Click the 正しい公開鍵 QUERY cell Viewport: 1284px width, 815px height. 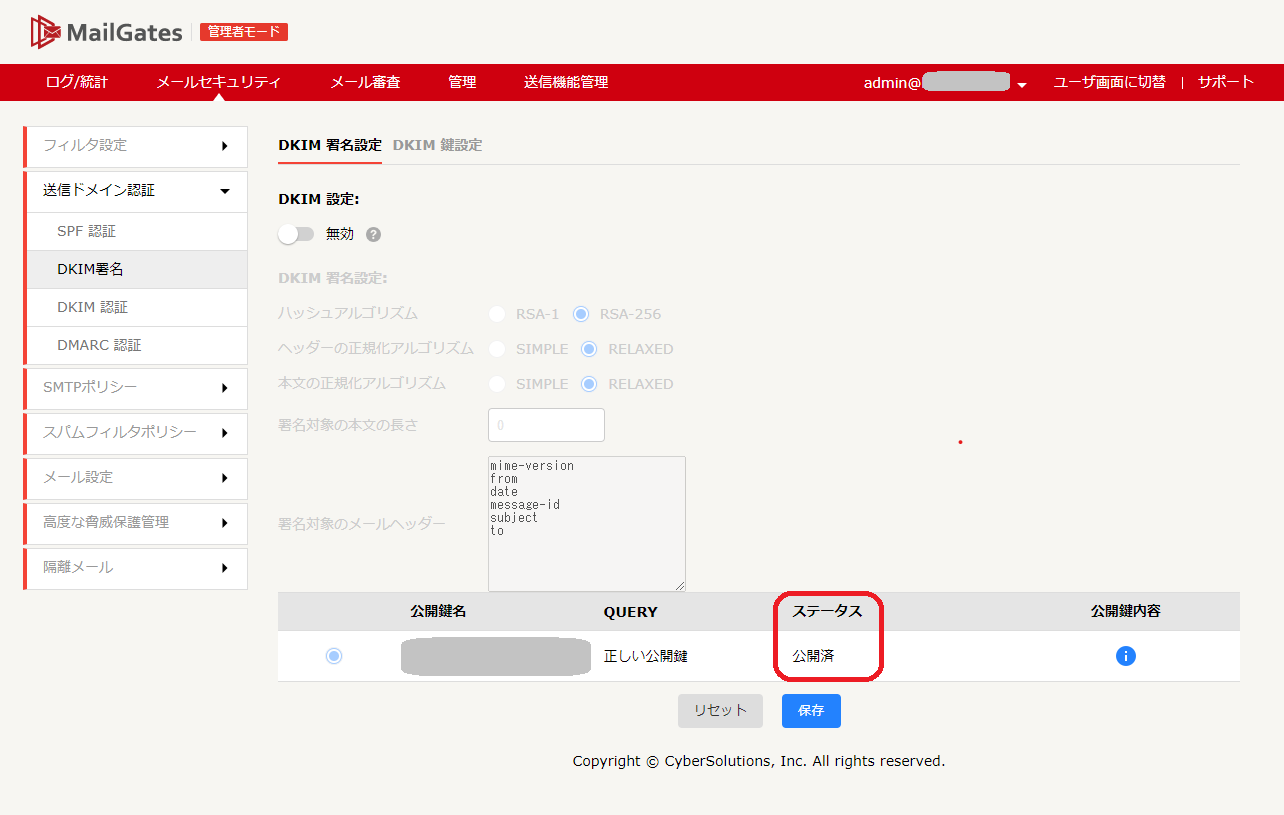646,656
